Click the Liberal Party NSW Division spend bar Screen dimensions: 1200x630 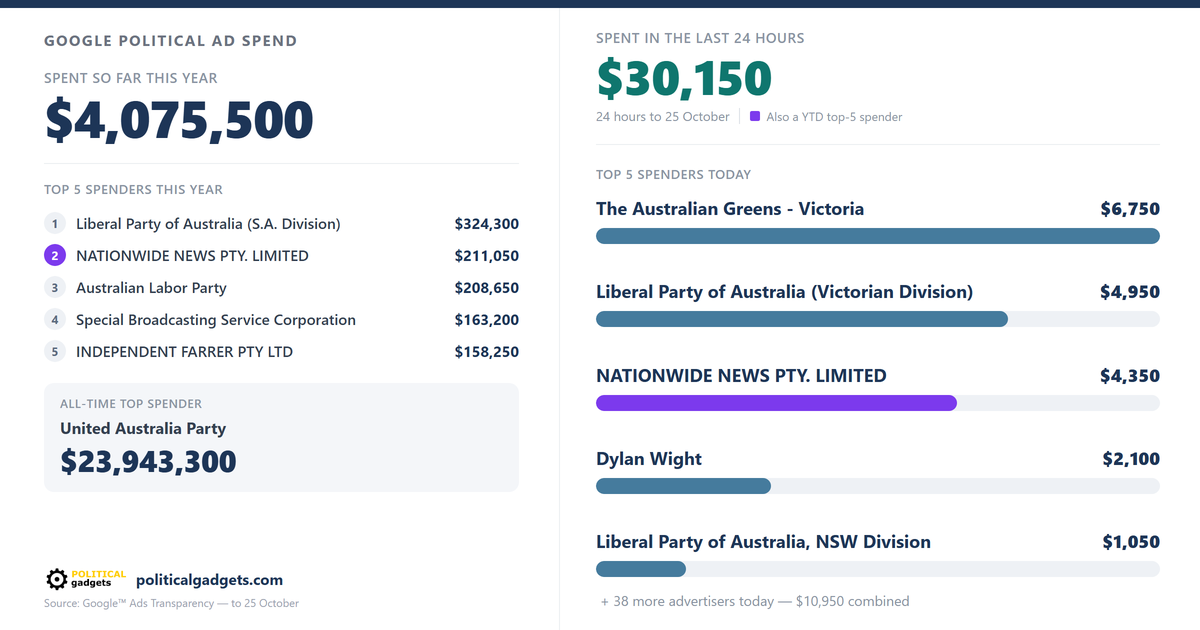(878, 569)
